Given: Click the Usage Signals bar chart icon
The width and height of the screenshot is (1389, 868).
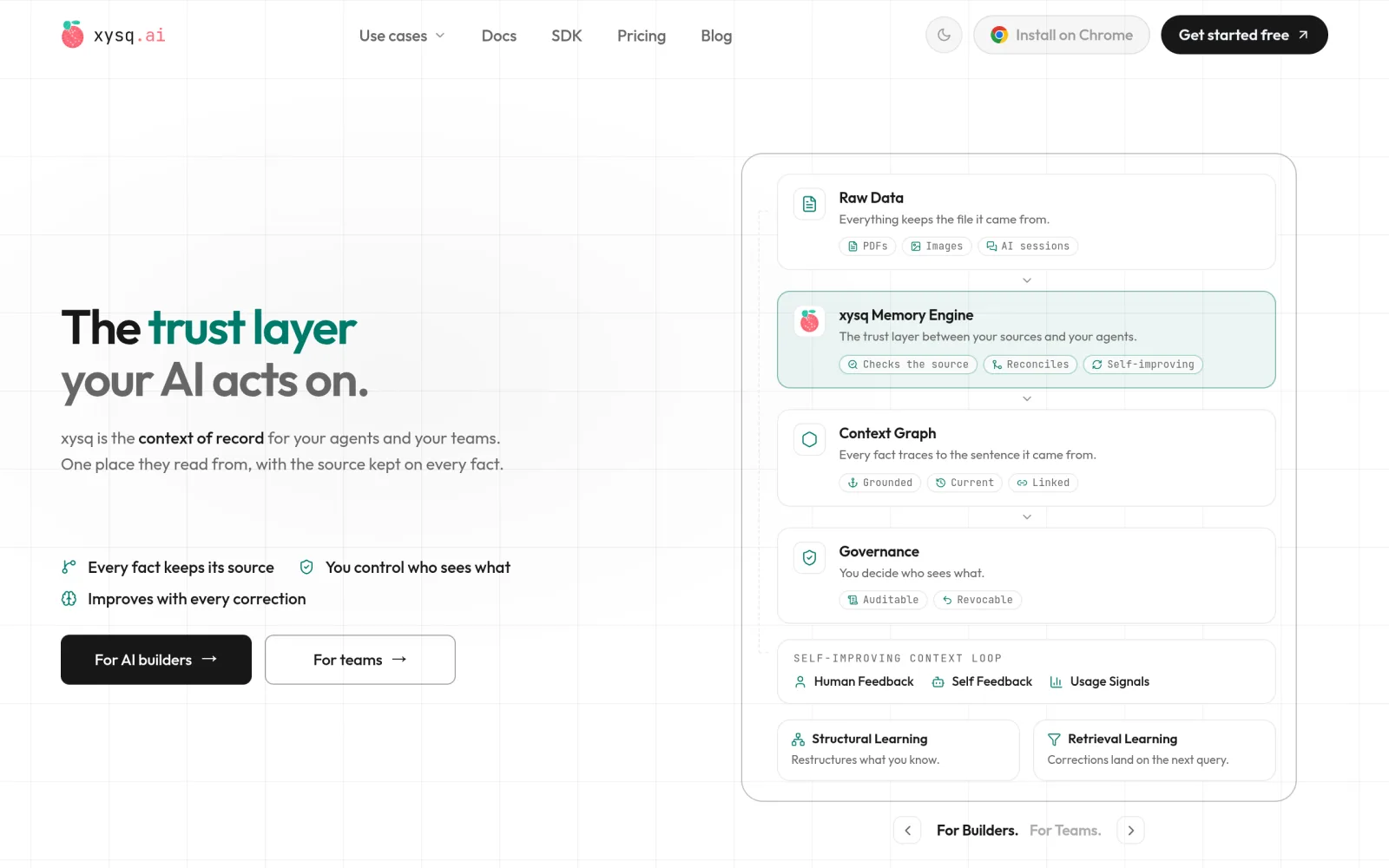Looking at the screenshot, I should [x=1056, y=682].
